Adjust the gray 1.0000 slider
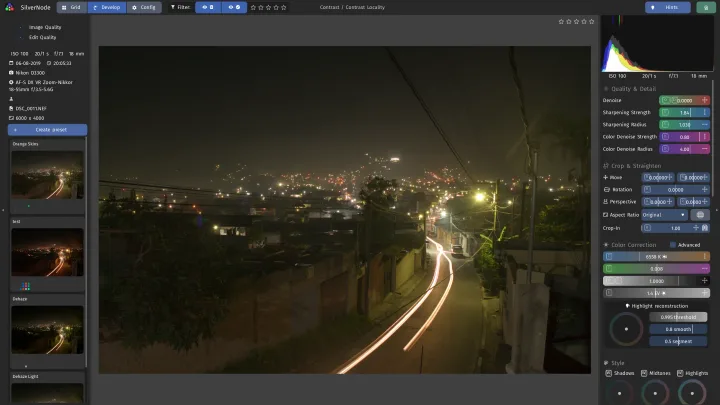Screen dimensions: 720x405 tap(656, 281)
